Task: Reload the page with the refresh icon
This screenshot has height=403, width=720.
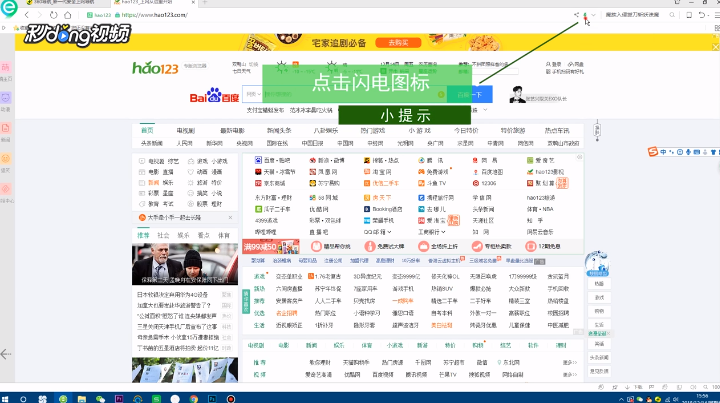Action: pyautogui.click(x=53, y=15)
